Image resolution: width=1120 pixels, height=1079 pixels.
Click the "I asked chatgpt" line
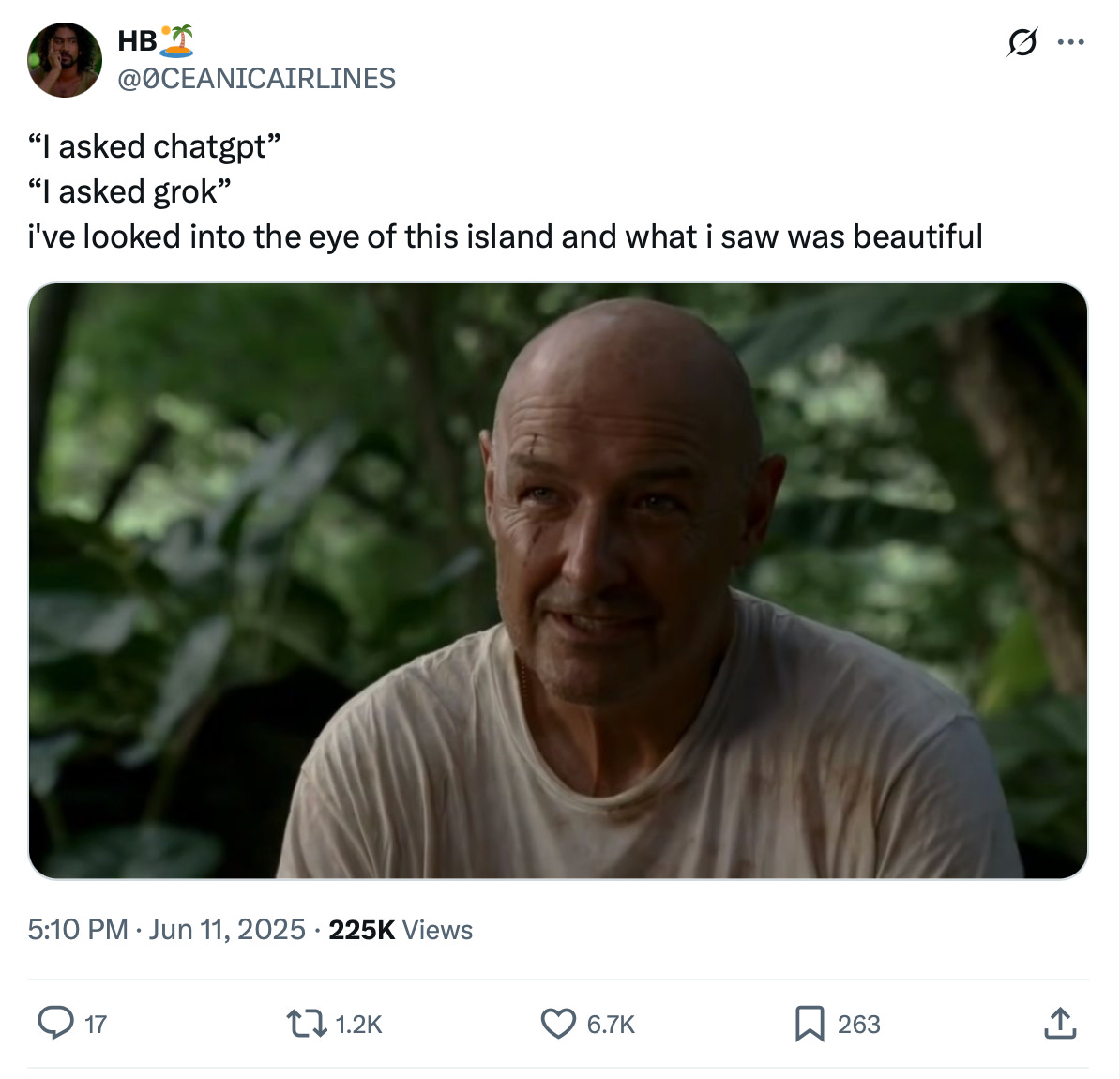pyautogui.click(x=154, y=146)
